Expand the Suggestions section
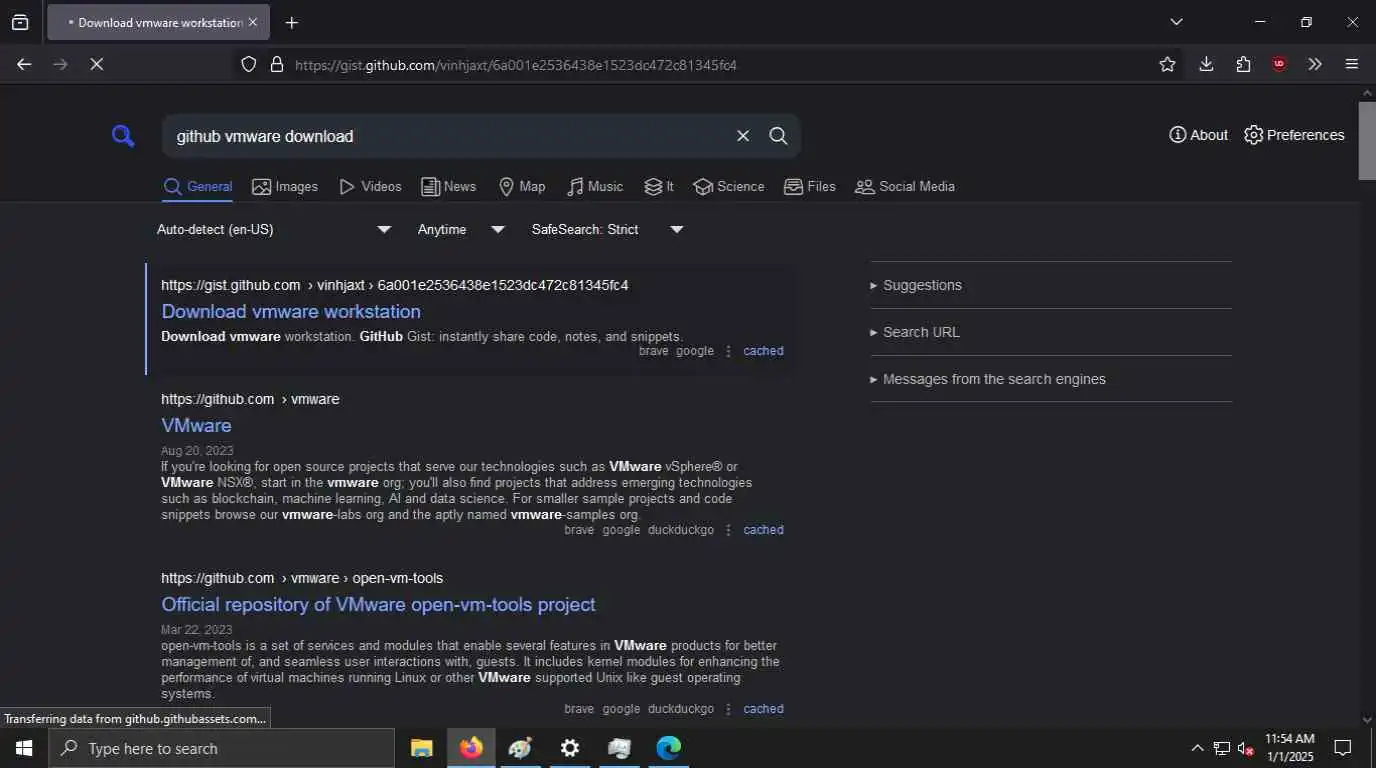Image resolution: width=1376 pixels, height=768 pixels. pyautogui.click(x=1051, y=285)
